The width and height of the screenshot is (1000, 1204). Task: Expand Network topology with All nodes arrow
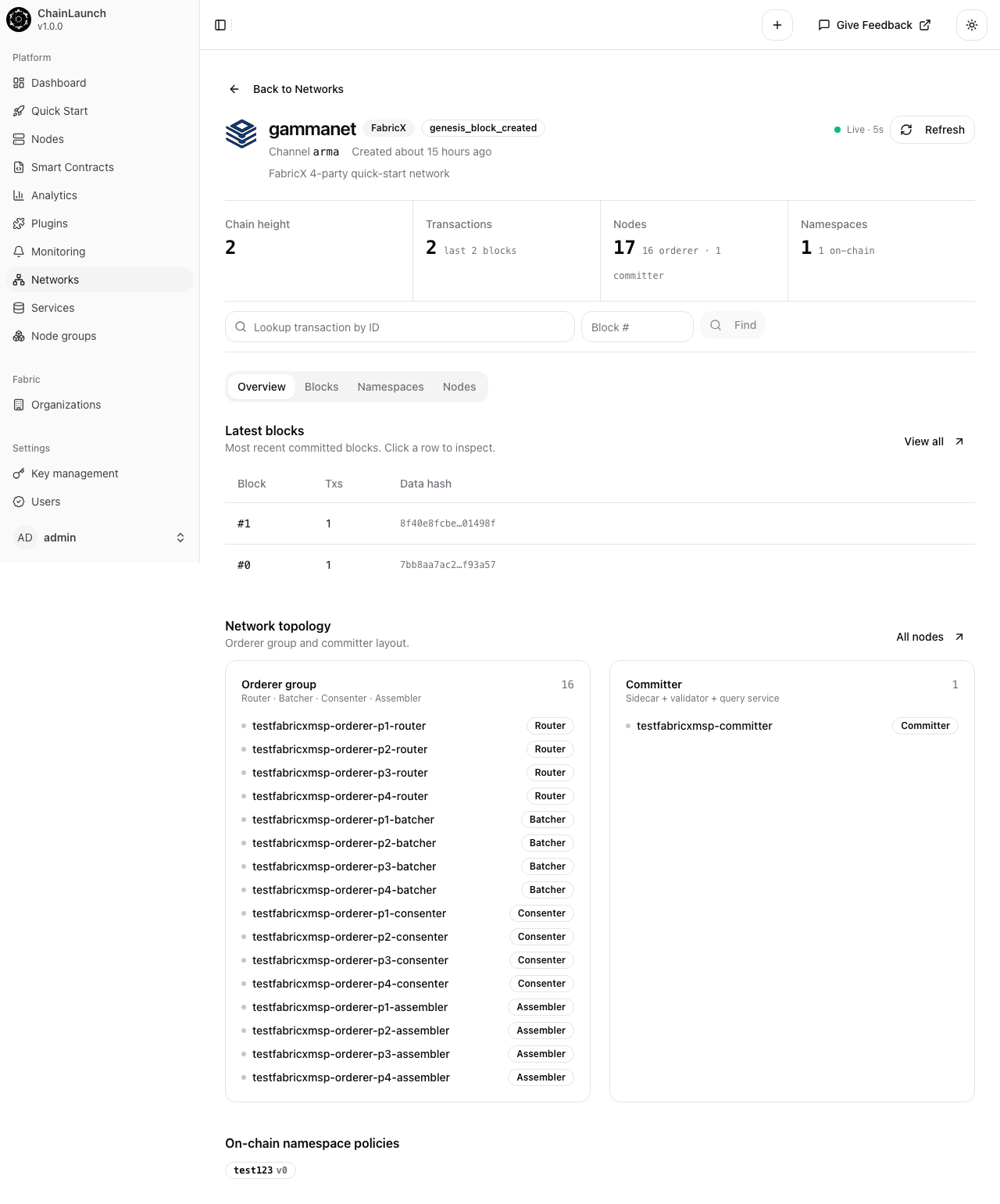point(928,637)
